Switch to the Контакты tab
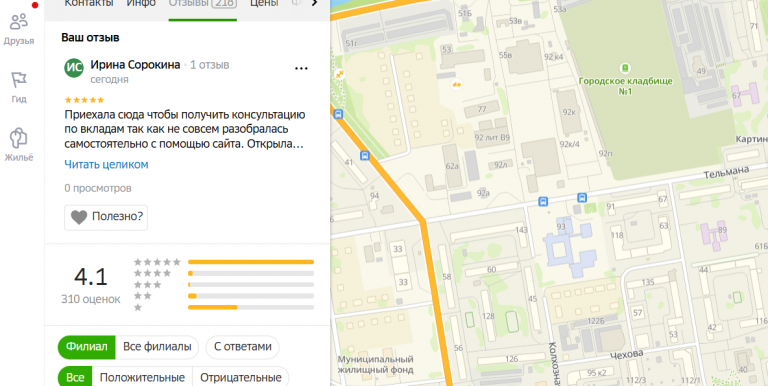 [89, 3]
